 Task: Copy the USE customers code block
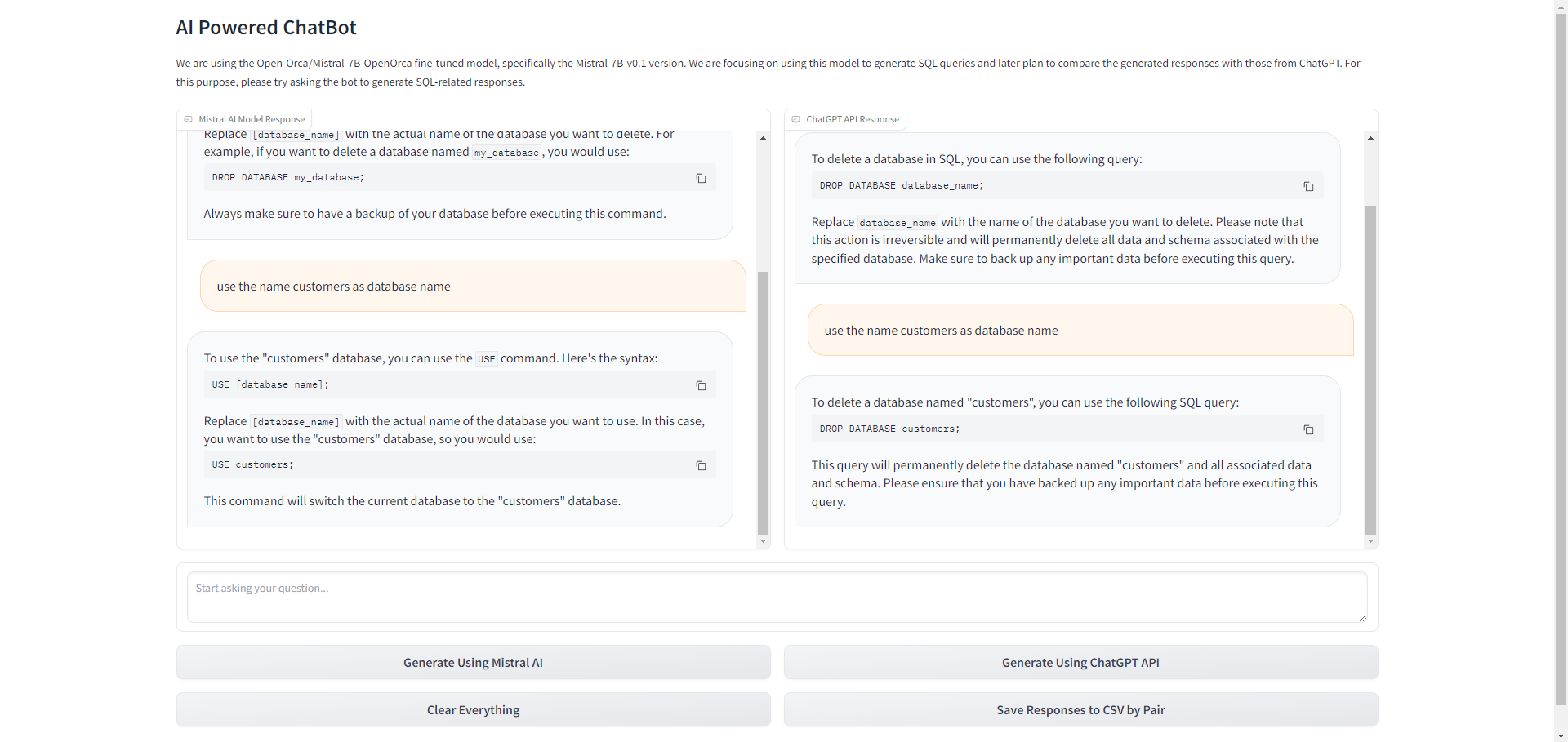pos(701,465)
